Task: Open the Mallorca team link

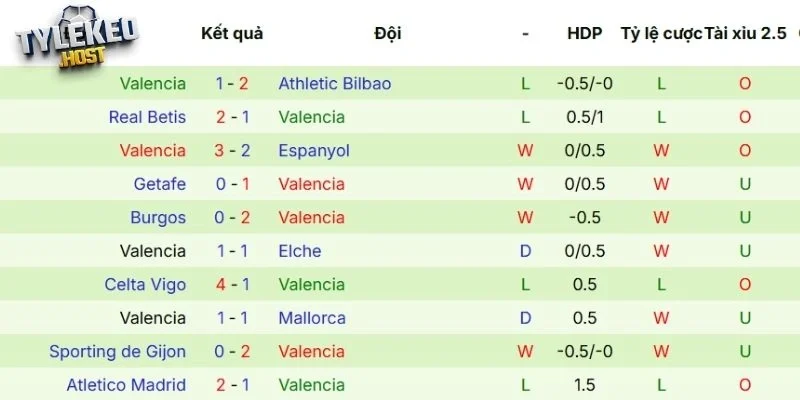Action: click(312, 318)
